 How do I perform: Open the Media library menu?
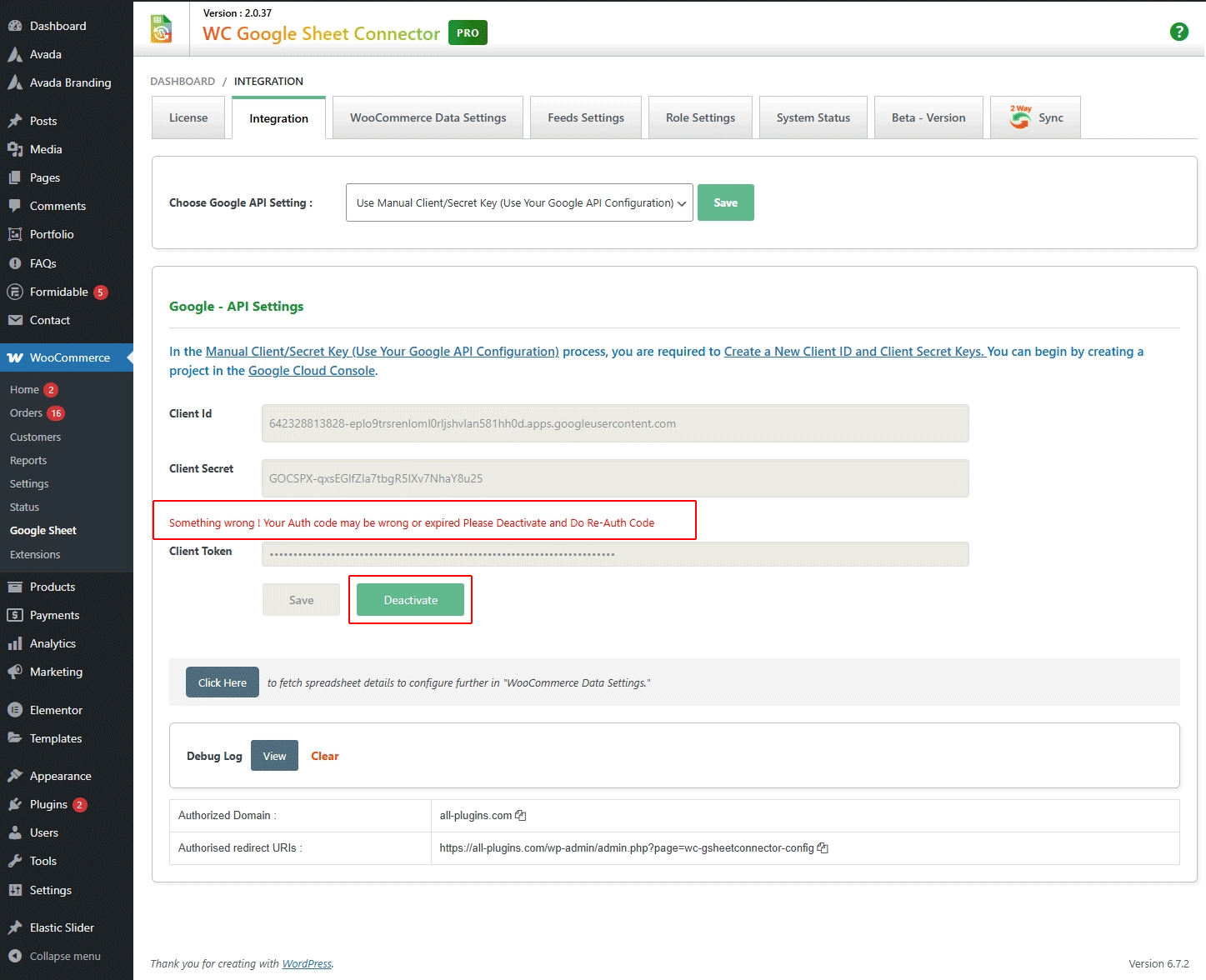[x=46, y=149]
